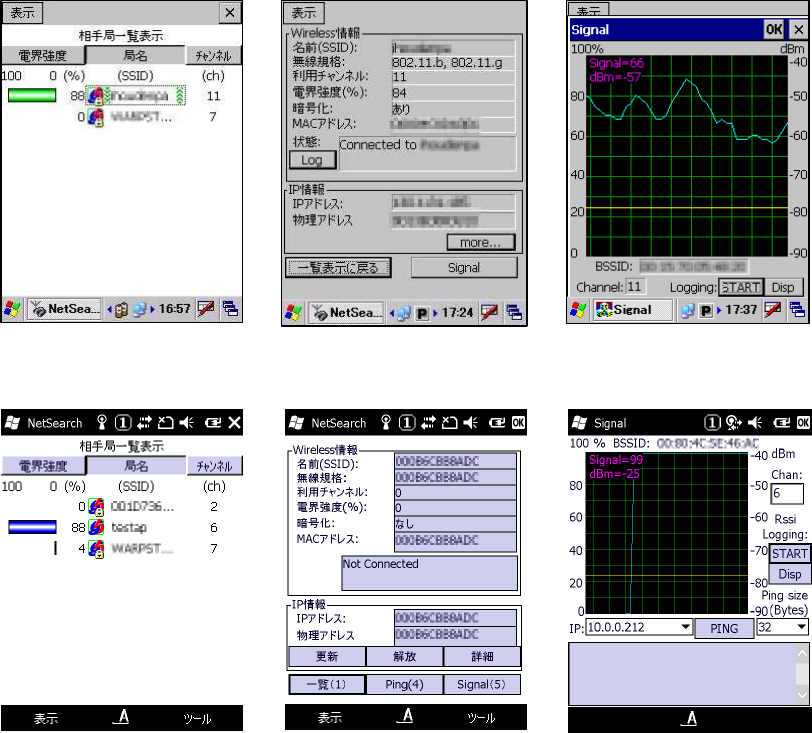The image size is (812, 733).
Task: Switch to the Signal(5) tab
Action: [x=482, y=684]
